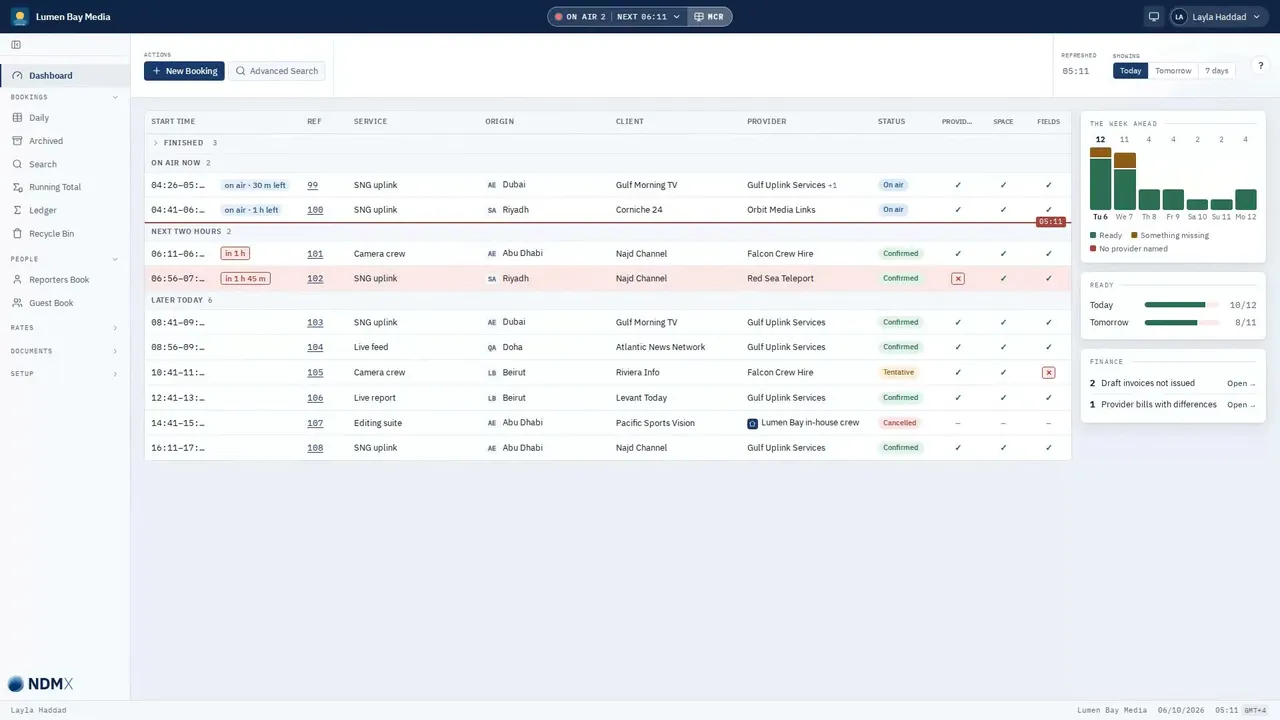Click the Dashboard gauge icon
Viewport: 1280px width, 720px height.
(17, 76)
